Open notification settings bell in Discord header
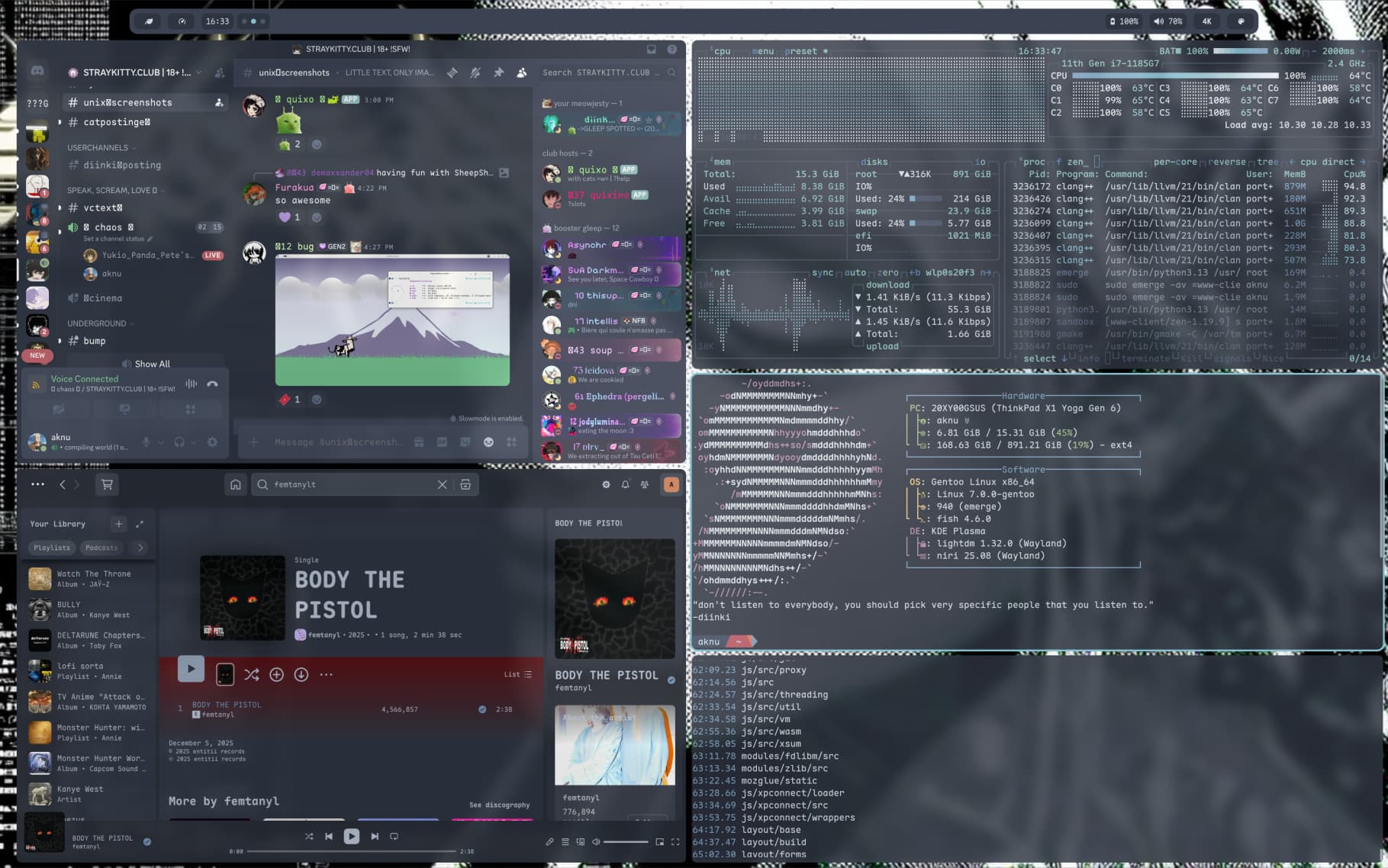1388x868 pixels. 475,72
